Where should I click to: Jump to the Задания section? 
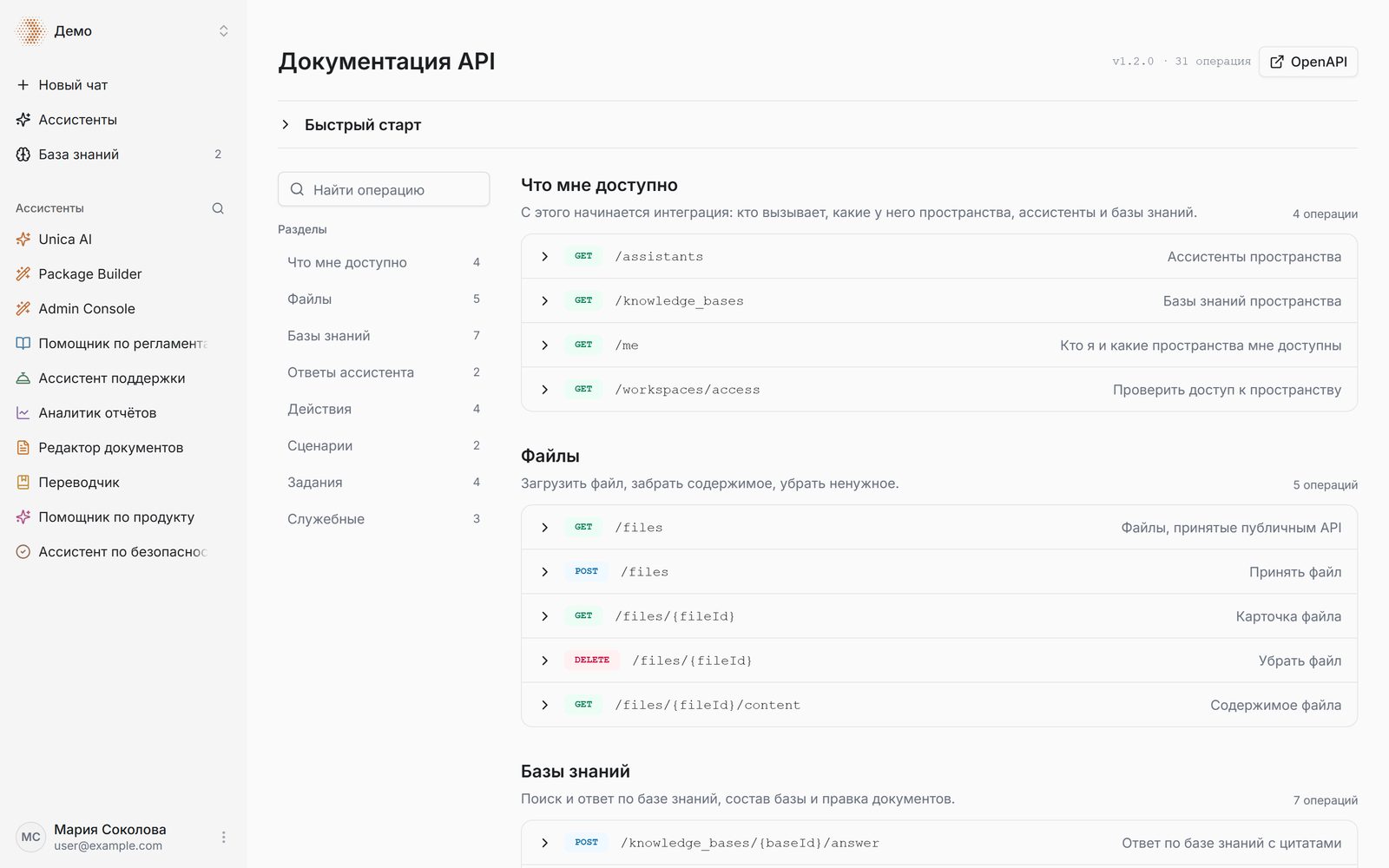384,483
